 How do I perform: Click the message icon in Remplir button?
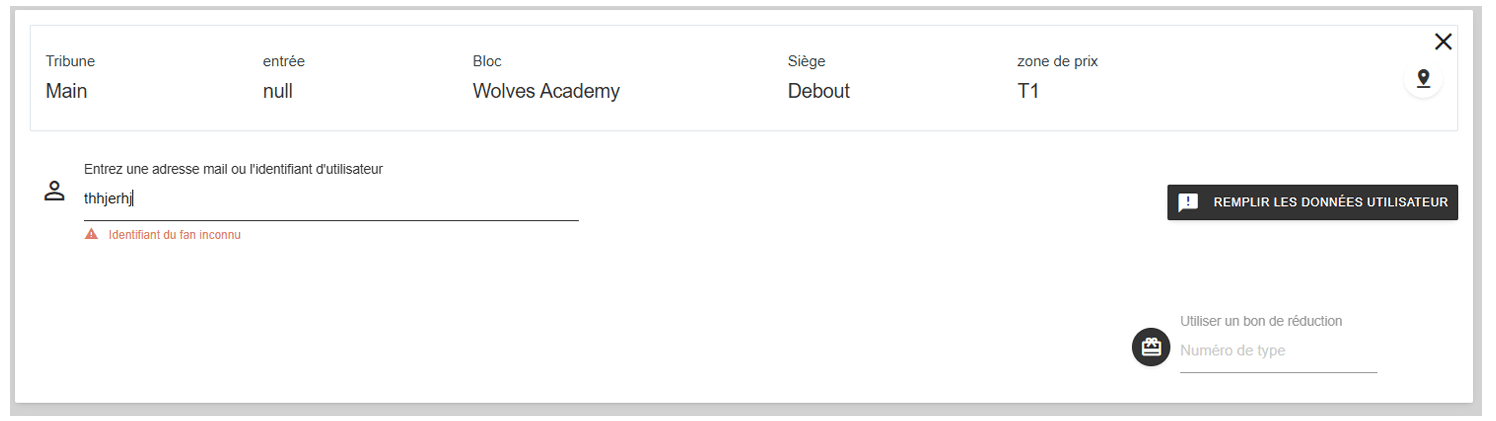coord(1188,203)
